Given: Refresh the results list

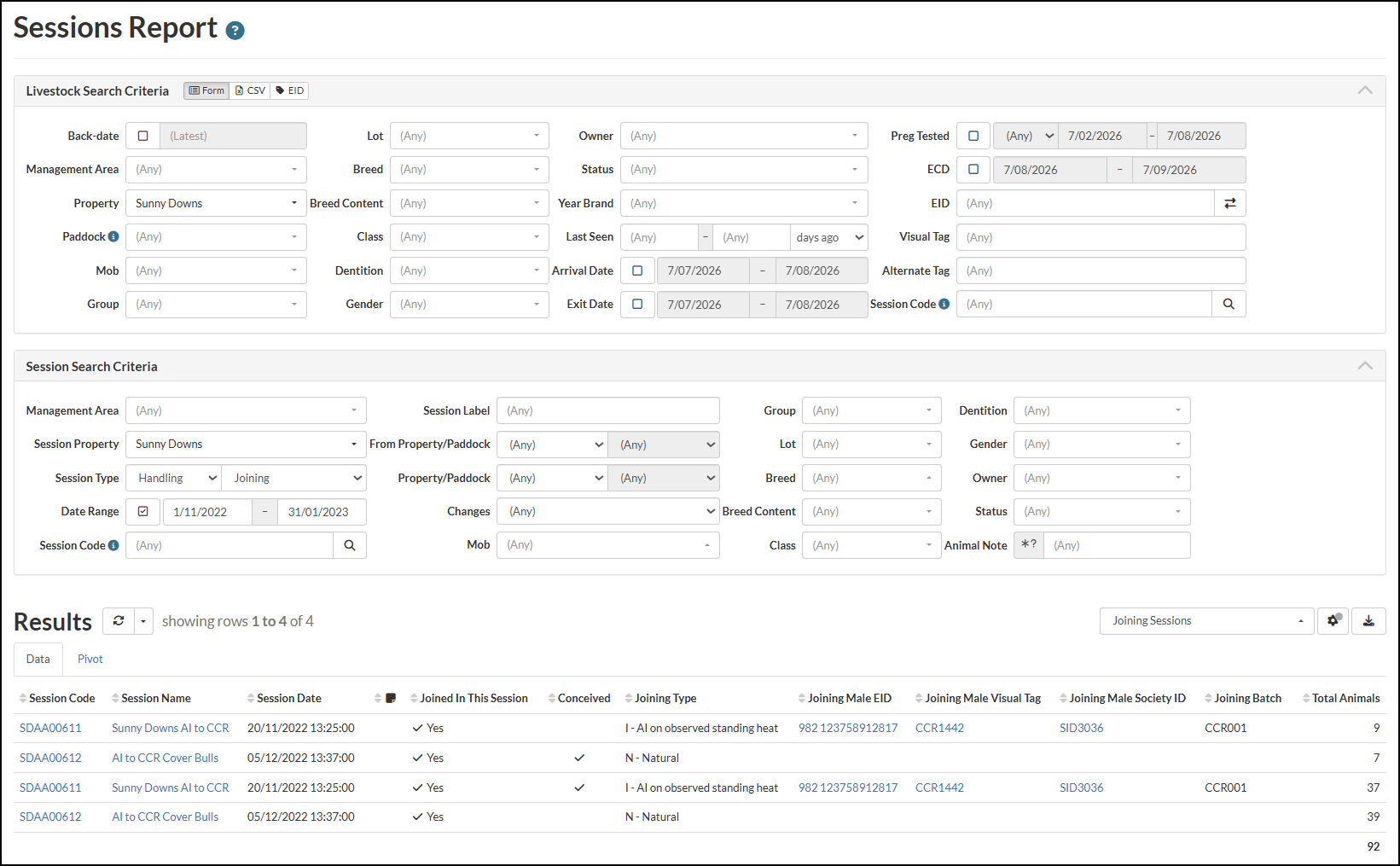Looking at the screenshot, I should (x=119, y=621).
